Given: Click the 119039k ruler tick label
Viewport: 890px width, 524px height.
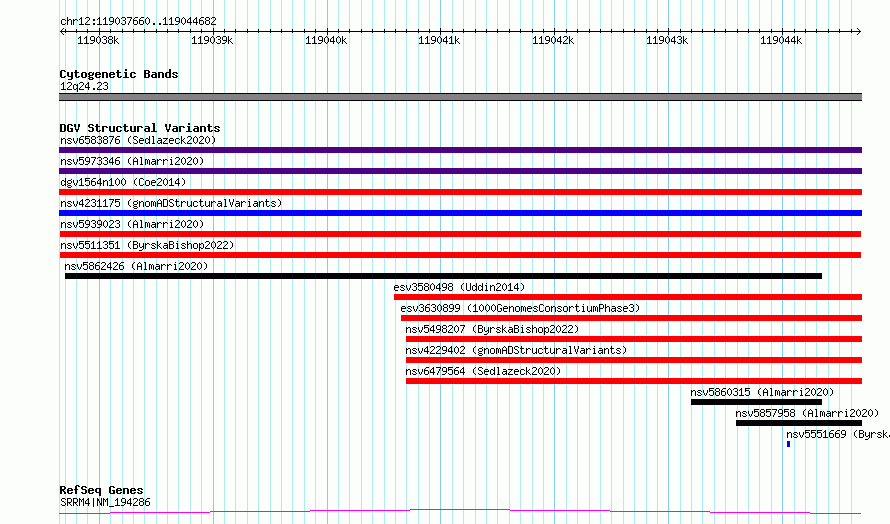Looking at the screenshot, I should (212, 40).
